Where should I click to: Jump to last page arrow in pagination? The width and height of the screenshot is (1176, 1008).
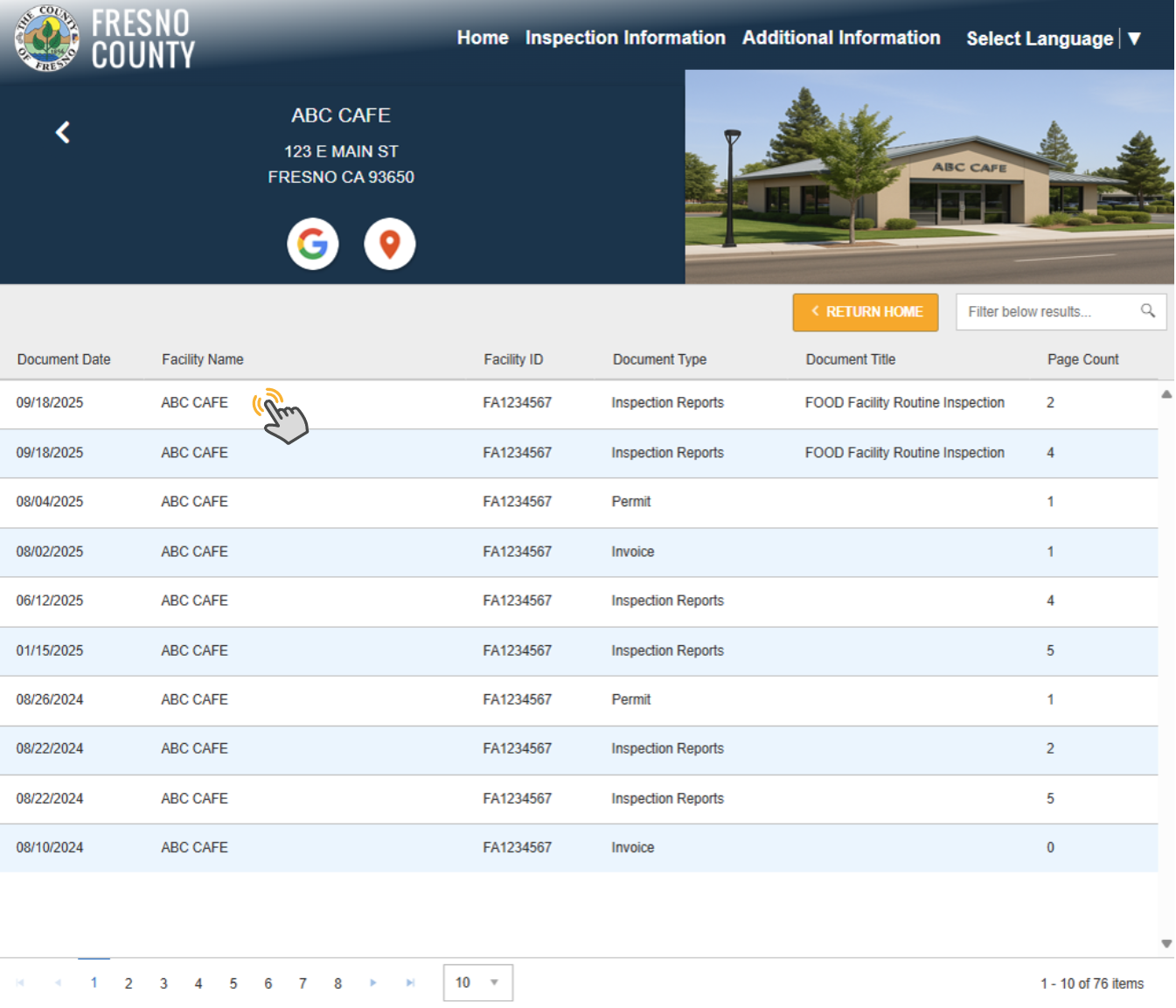pos(410,983)
